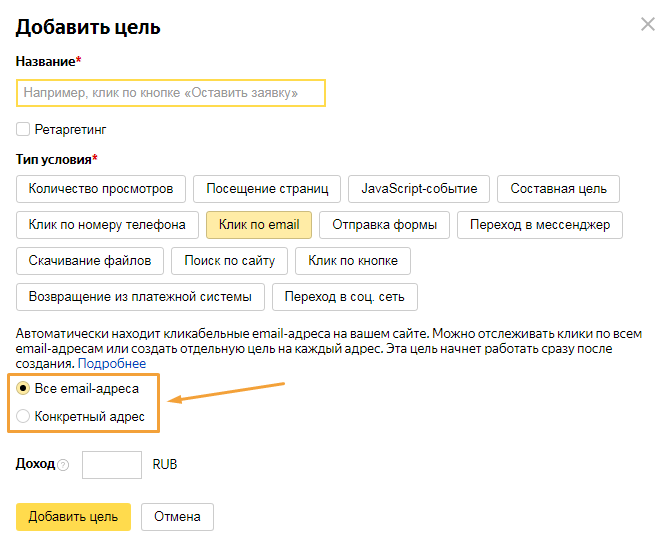Open the Подробнее link

(112, 364)
